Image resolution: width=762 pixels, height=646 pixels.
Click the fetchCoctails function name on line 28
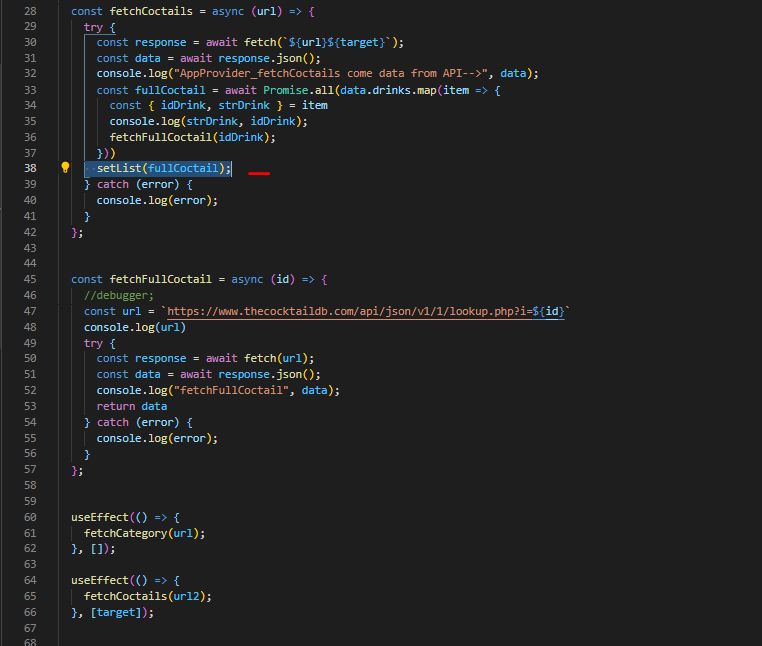pyautogui.click(x=151, y=11)
